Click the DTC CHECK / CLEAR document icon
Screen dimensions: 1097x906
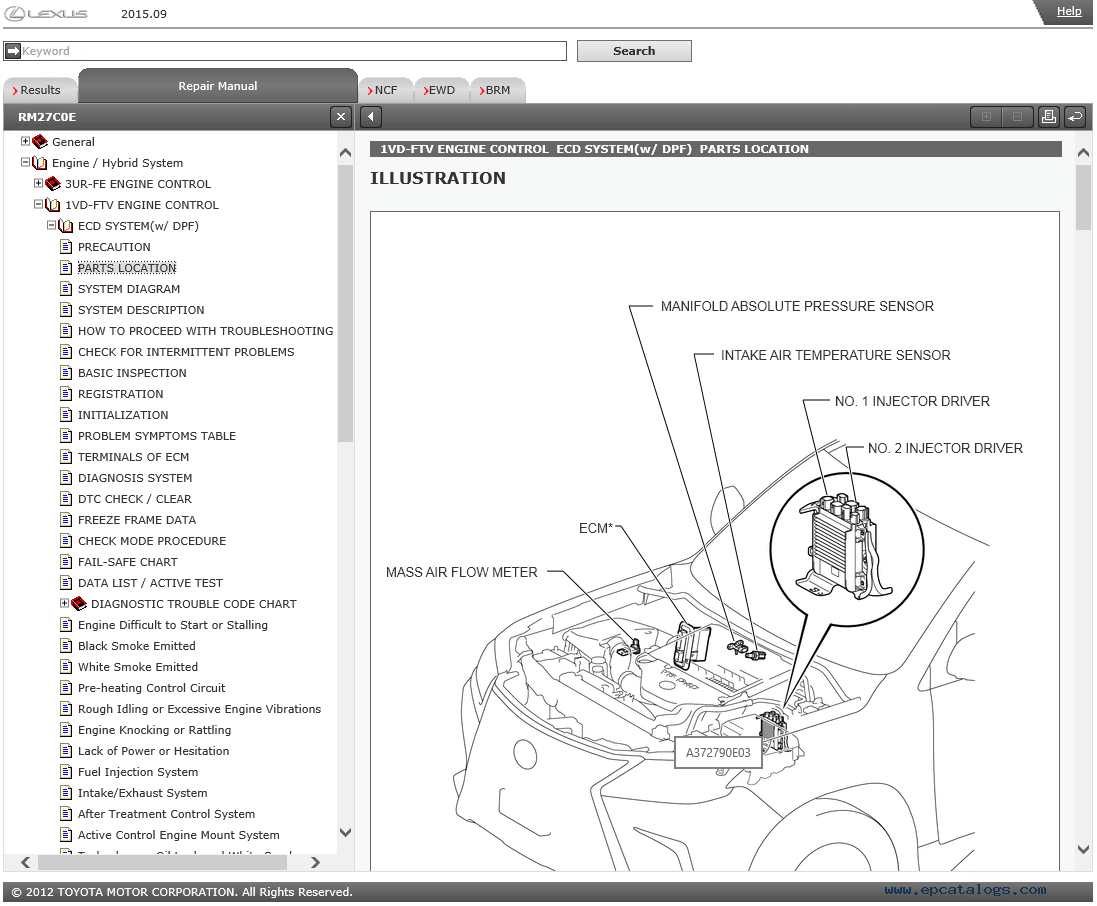click(x=66, y=499)
